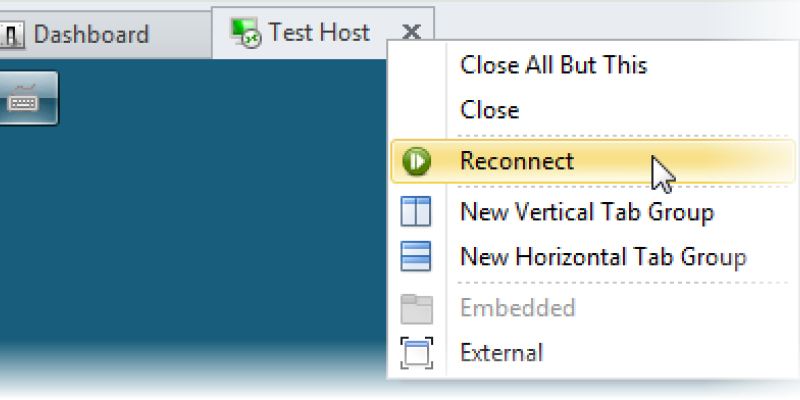
Task: Click the Test Host tab's connection icon
Action: (245, 33)
